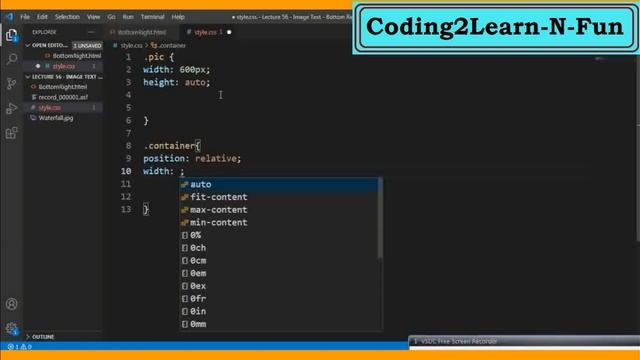Choose the fit-content suggestion
Screen dimensions: 640x360
279,197
